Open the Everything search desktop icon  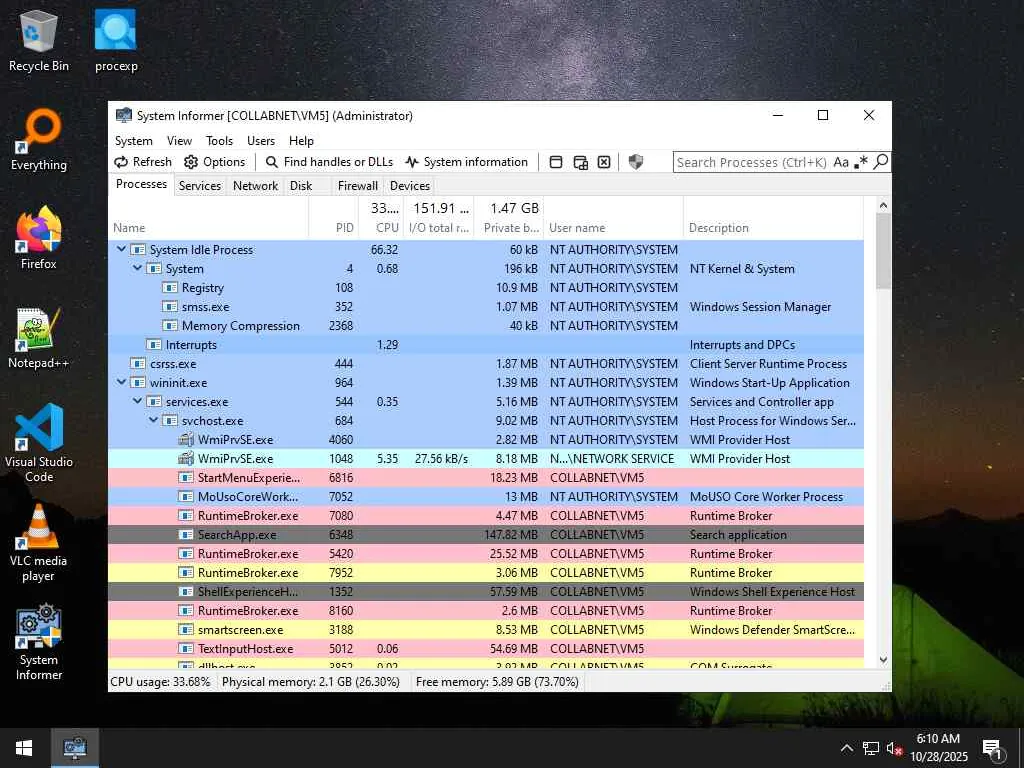(x=39, y=140)
